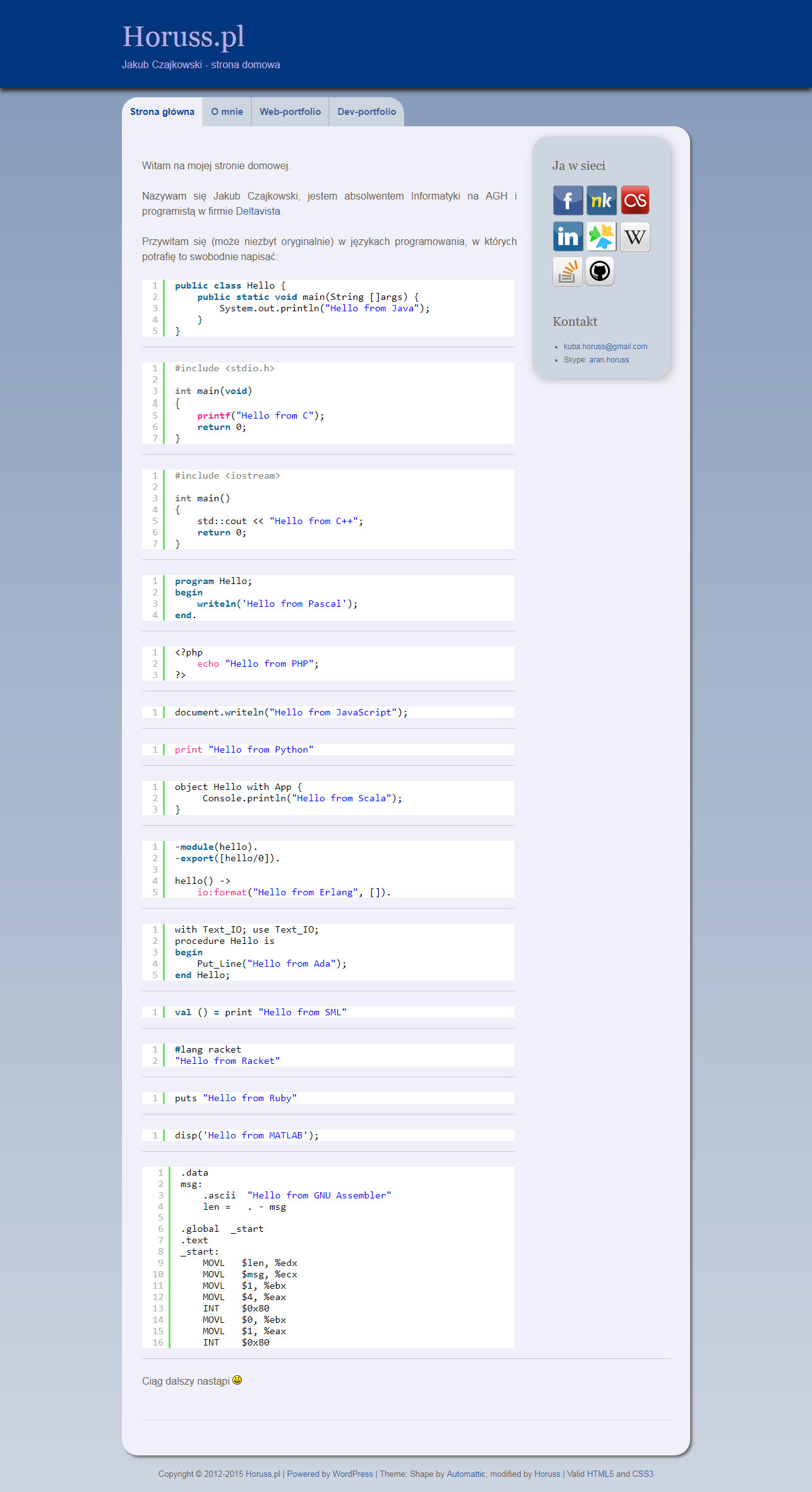Go to the Dev-portfolio tab
The height and width of the screenshot is (1492, 812).
(x=366, y=112)
